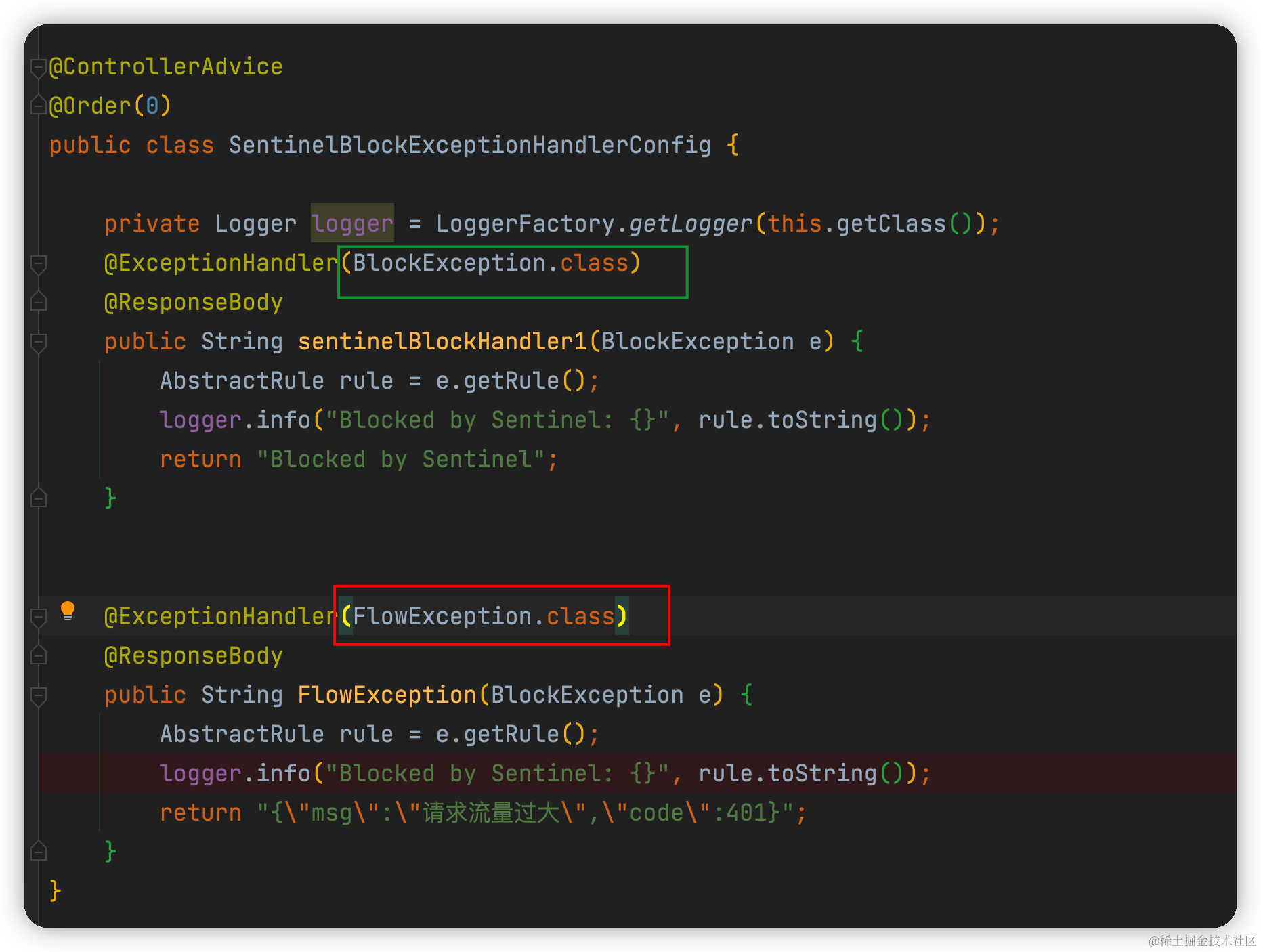This screenshot has height=952, width=1261.
Task: Click the @Order annotation text
Action: tap(90, 106)
